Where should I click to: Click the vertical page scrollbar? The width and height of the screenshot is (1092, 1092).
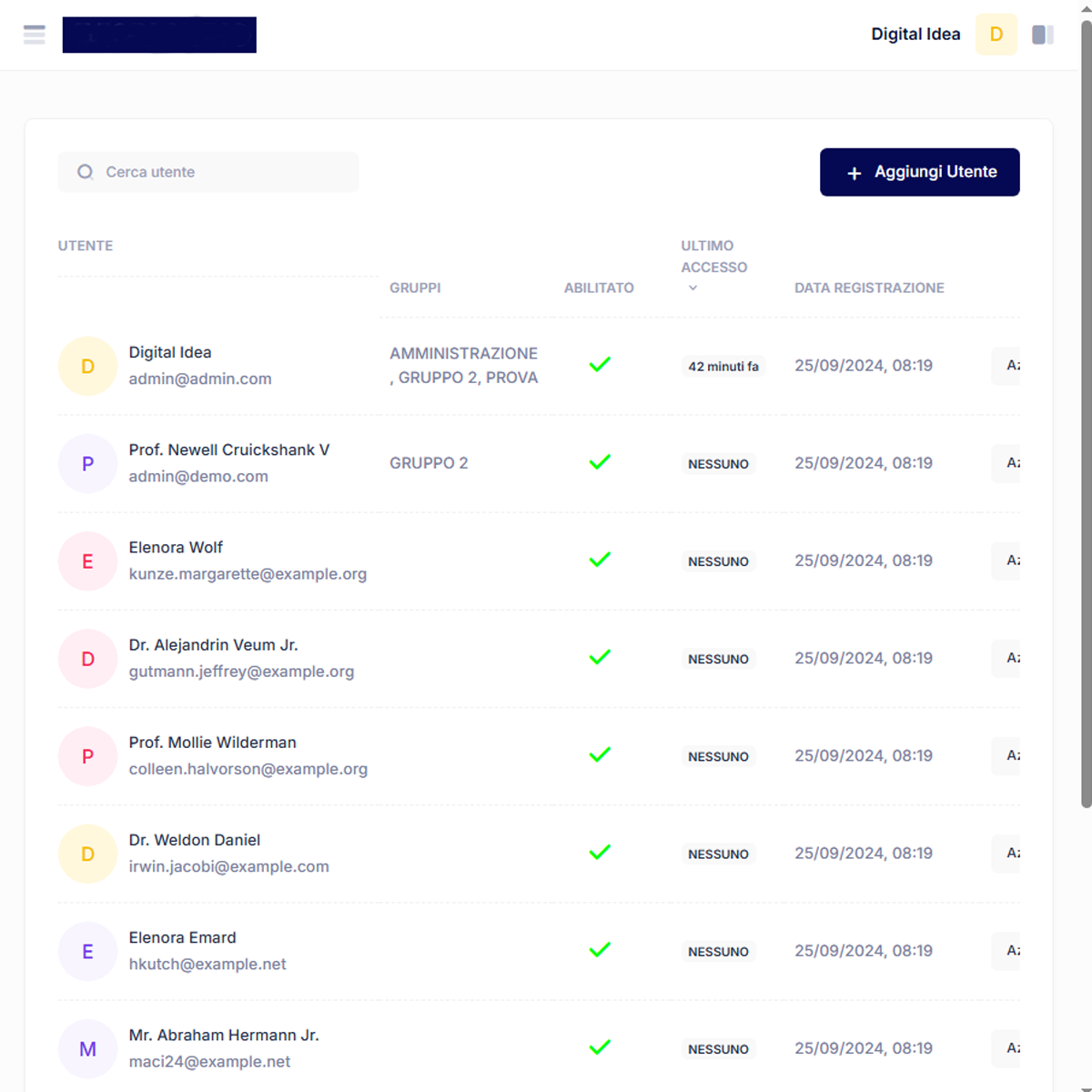coord(1086,409)
